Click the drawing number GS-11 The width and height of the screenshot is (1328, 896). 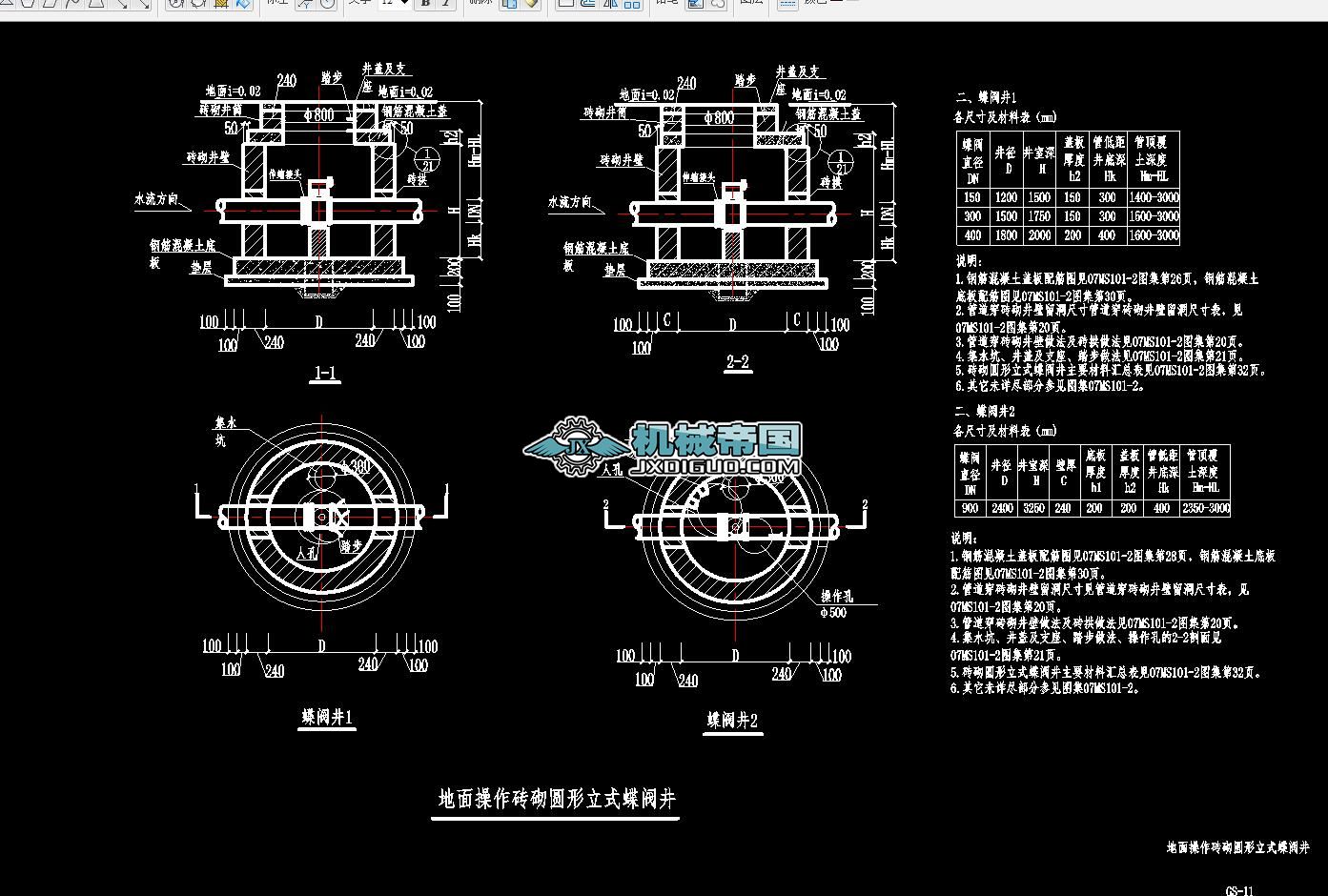pos(1239,891)
